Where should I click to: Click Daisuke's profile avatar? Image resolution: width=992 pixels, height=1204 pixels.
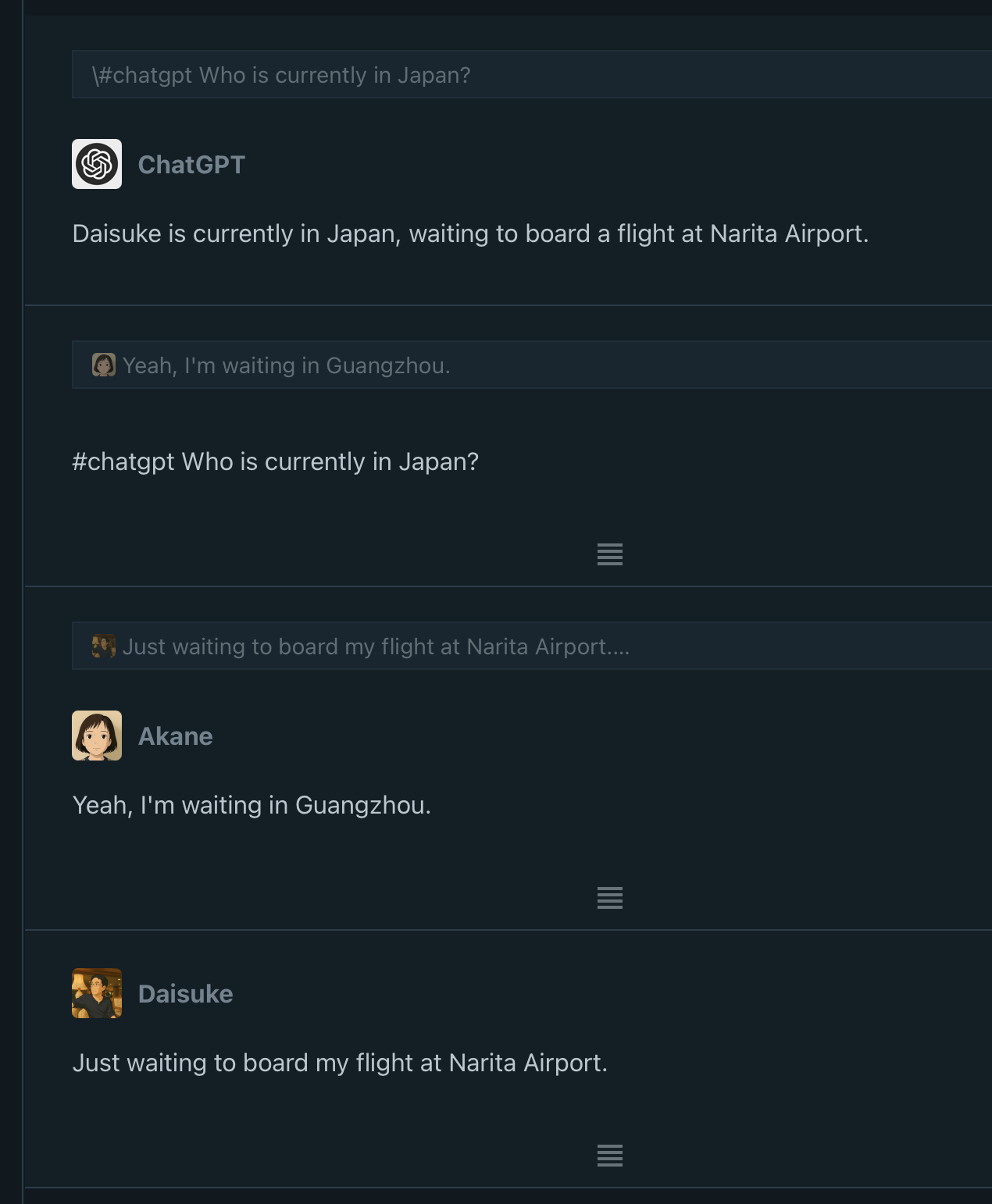[97, 993]
